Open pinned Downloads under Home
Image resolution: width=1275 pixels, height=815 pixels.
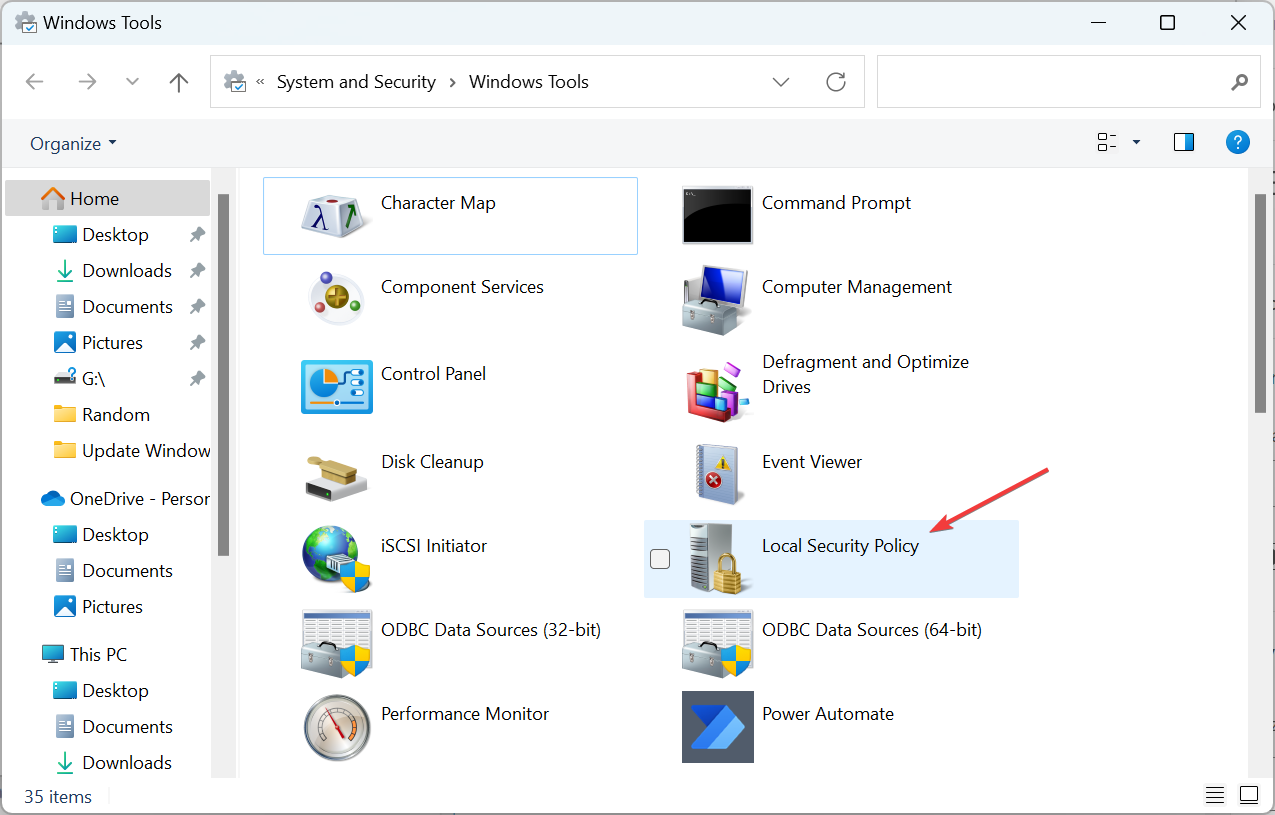tap(127, 271)
